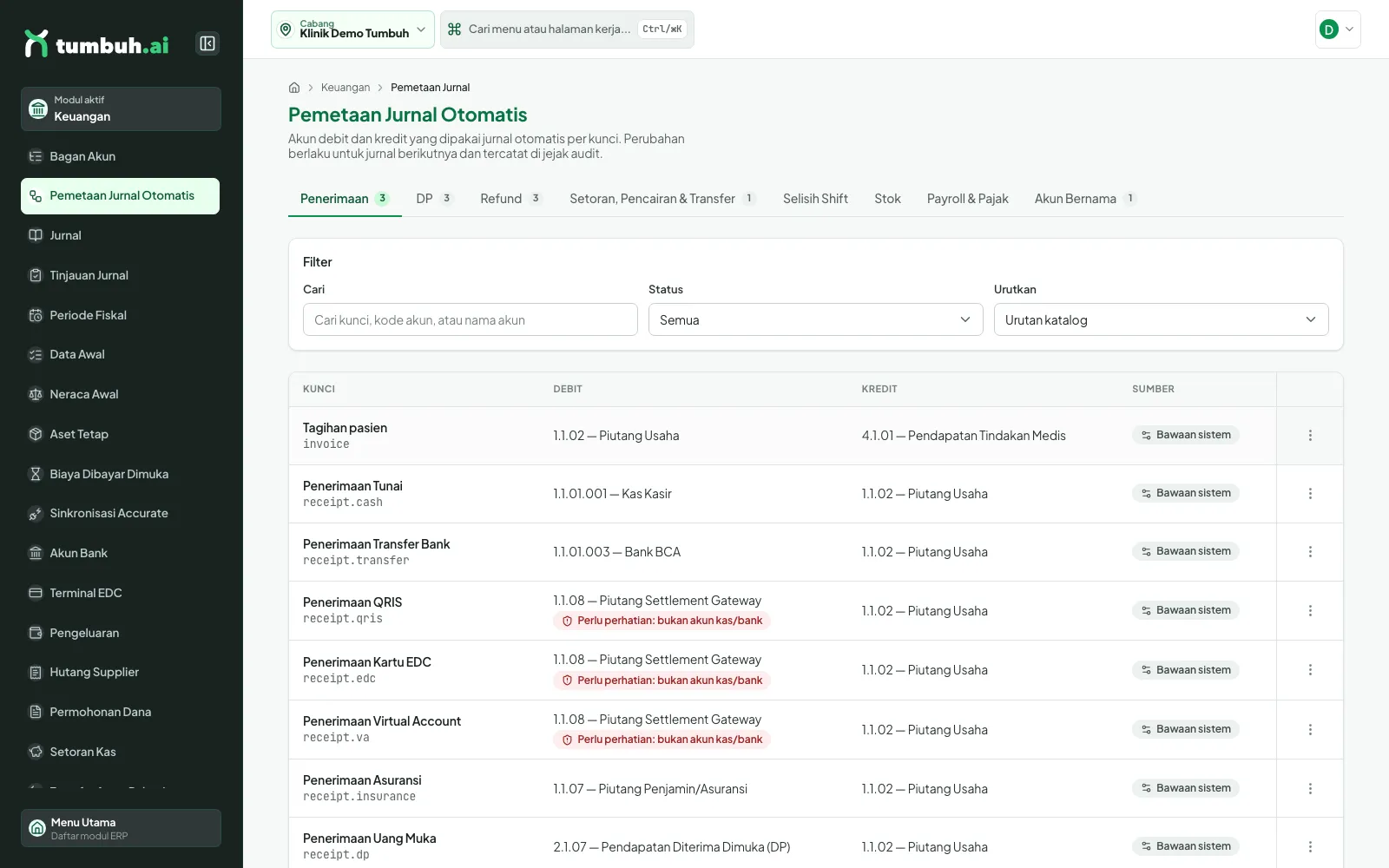Open the Menu Utama module list button
Screen dimensions: 1389x868
121,828
